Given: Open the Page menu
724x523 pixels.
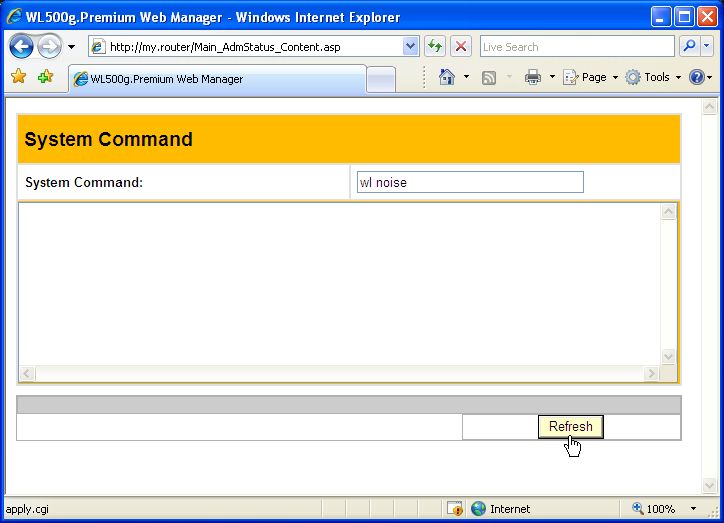Looking at the screenshot, I should click(592, 78).
